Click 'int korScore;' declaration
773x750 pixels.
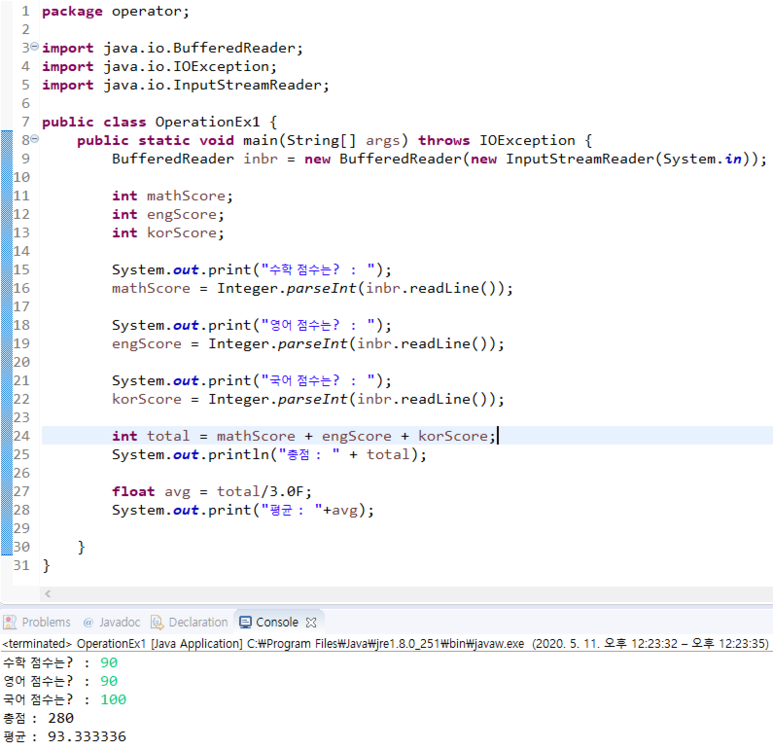point(168,233)
